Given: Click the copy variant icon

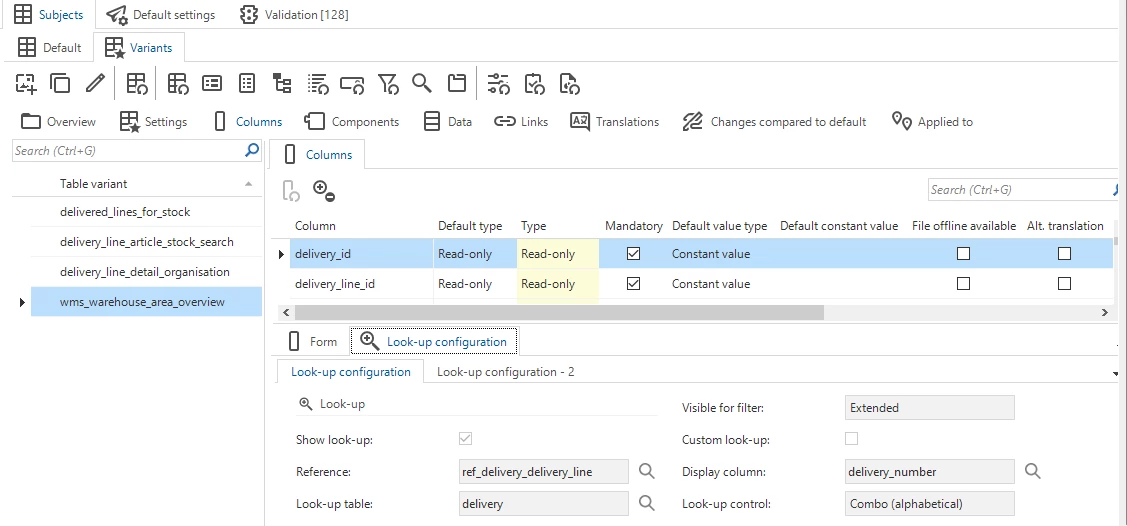Looking at the screenshot, I should tap(60, 83).
